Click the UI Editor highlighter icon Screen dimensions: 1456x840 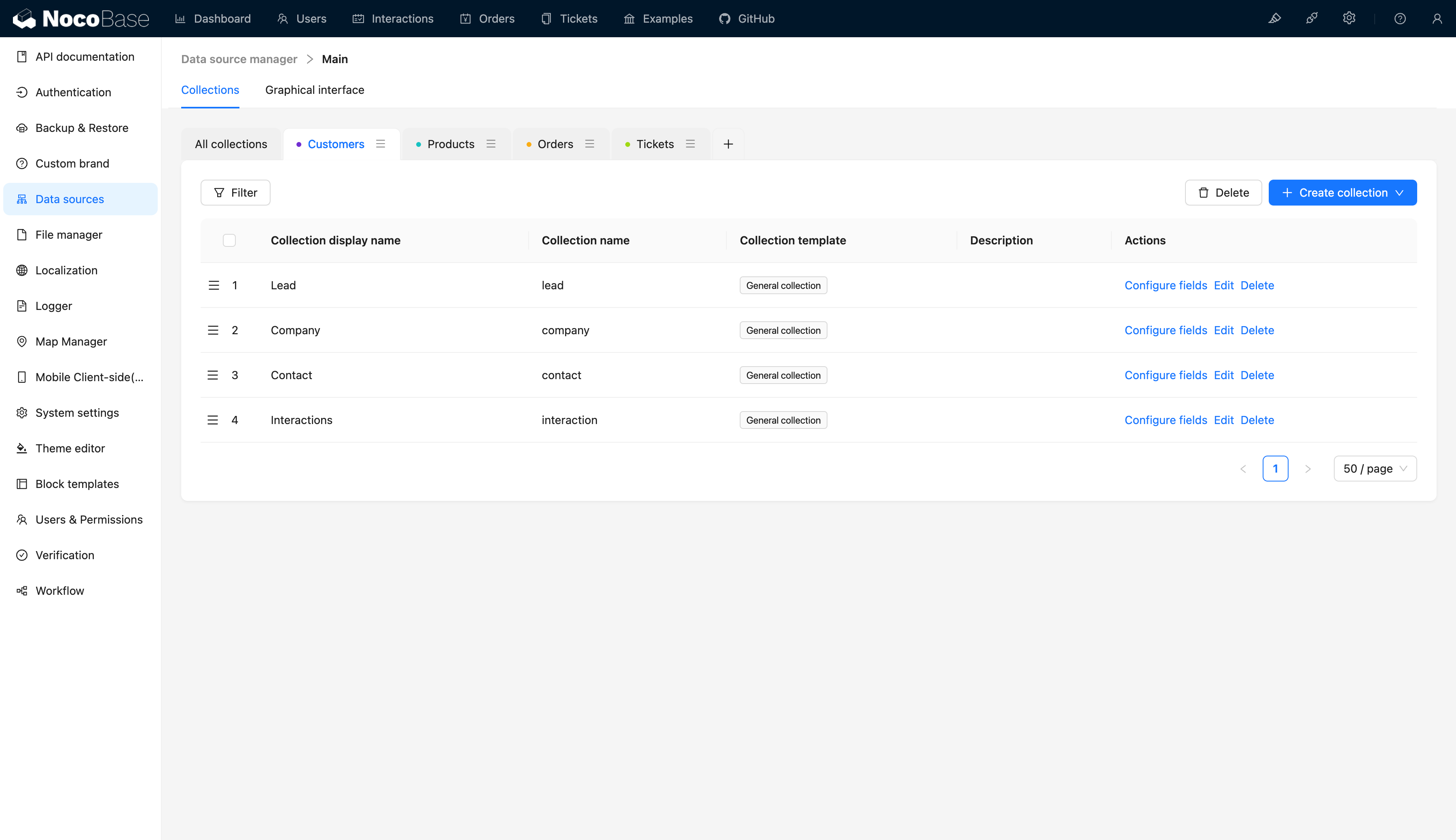pyautogui.click(x=1274, y=19)
